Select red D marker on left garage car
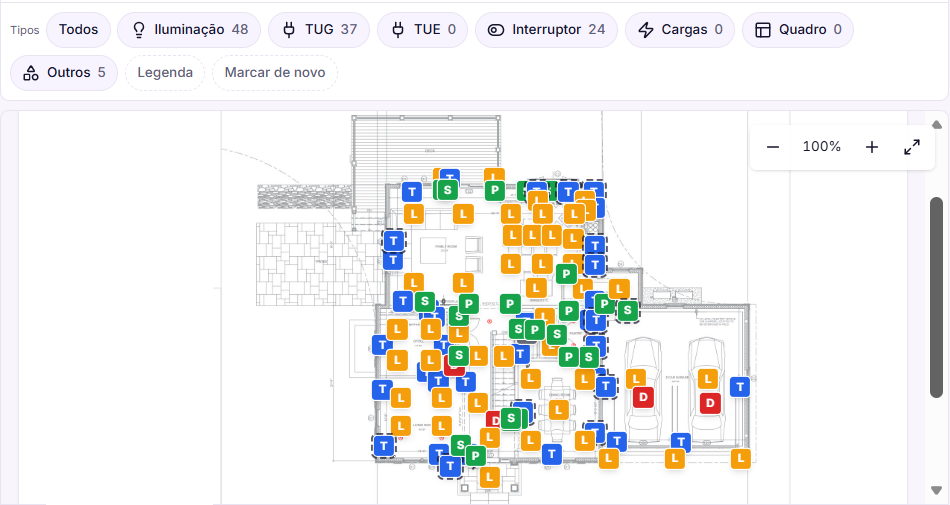 (x=643, y=398)
